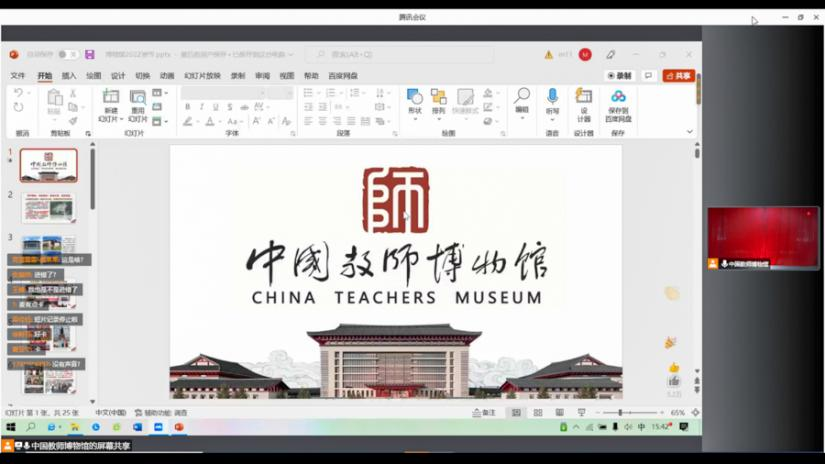Image resolution: width=825 pixels, height=464 pixels.
Task: Click the 新建幻灯片 New Slide icon
Action: 110,98
